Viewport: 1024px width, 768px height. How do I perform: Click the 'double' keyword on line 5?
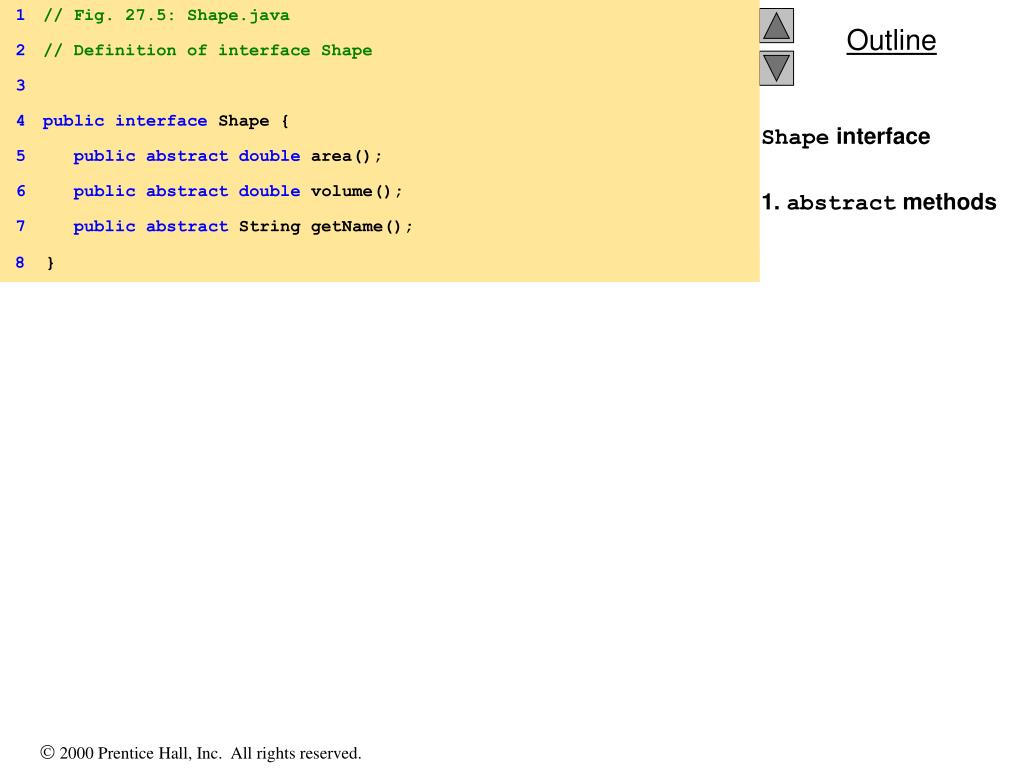269,156
